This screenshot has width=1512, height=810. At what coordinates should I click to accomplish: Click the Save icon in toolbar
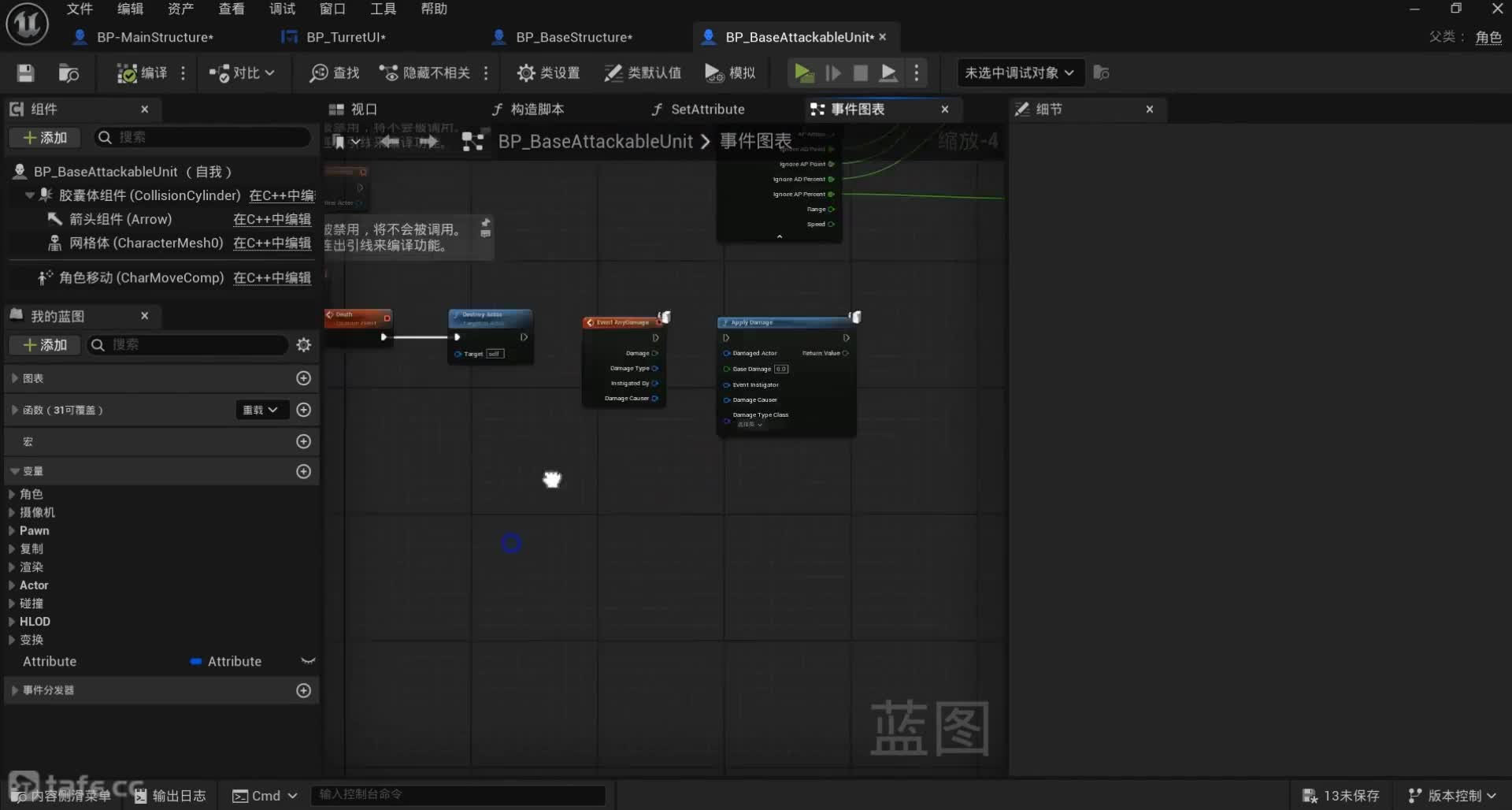point(25,73)
